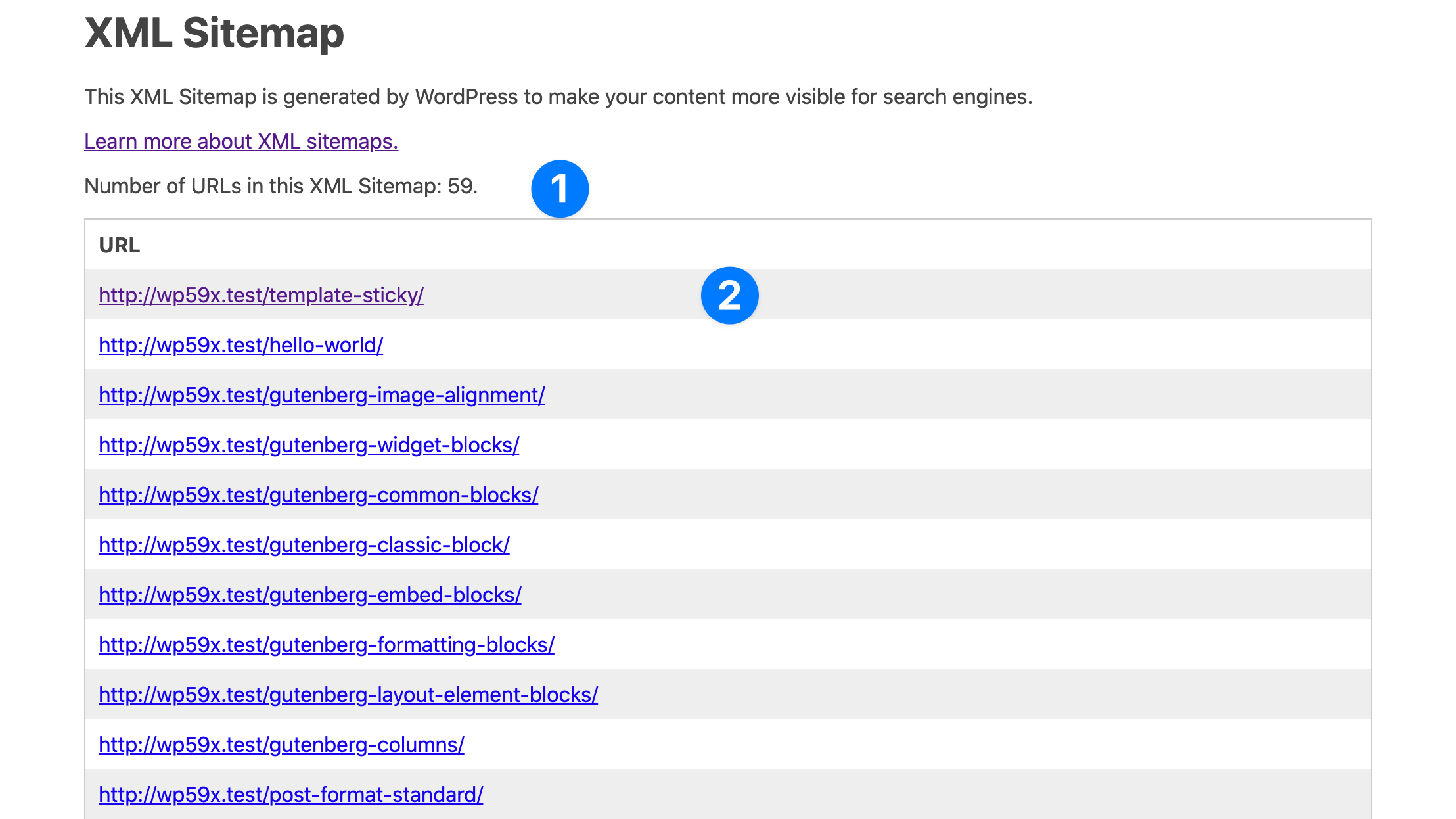Click the XML Sitemap page heading
This screenshot has height=819, width=1456.
(214, 33)
